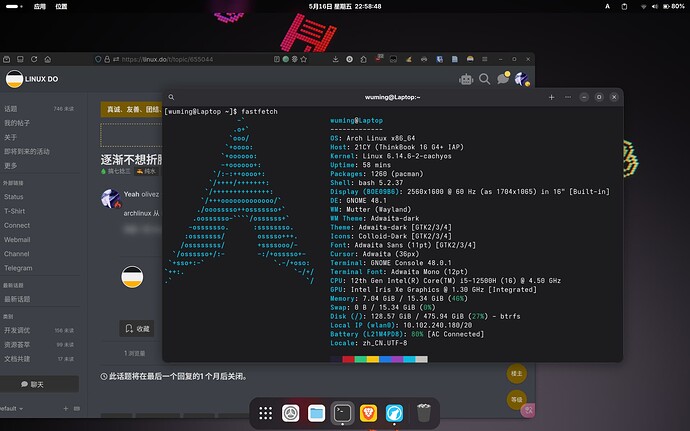690x431 pixels.
Task: Go to the browser home page
Action: click(48, 59)
